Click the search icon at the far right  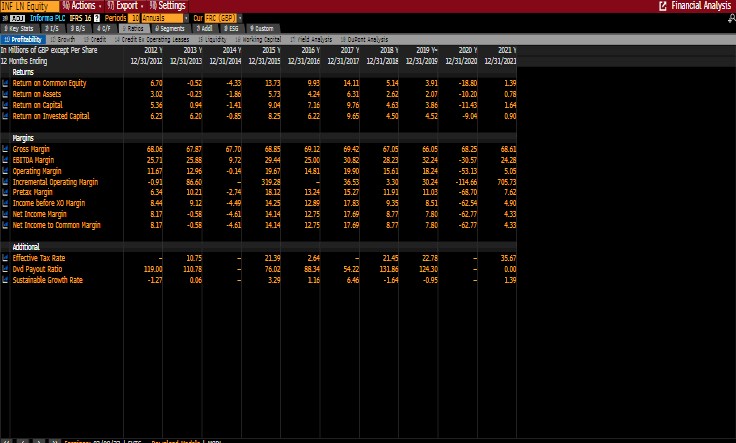click(x=731, y=18)
